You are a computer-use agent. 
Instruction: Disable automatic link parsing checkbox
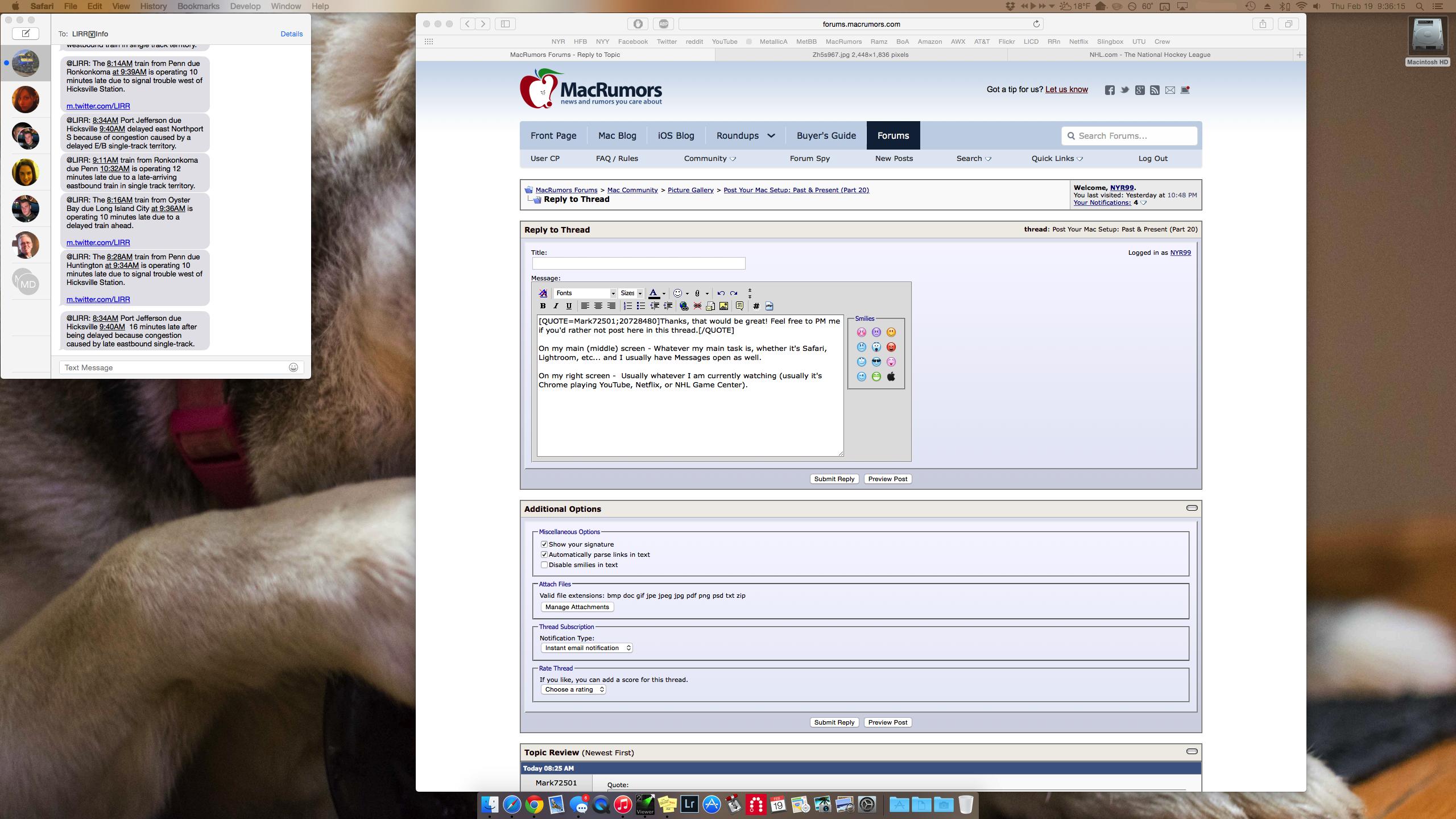(x=544, y=555)
